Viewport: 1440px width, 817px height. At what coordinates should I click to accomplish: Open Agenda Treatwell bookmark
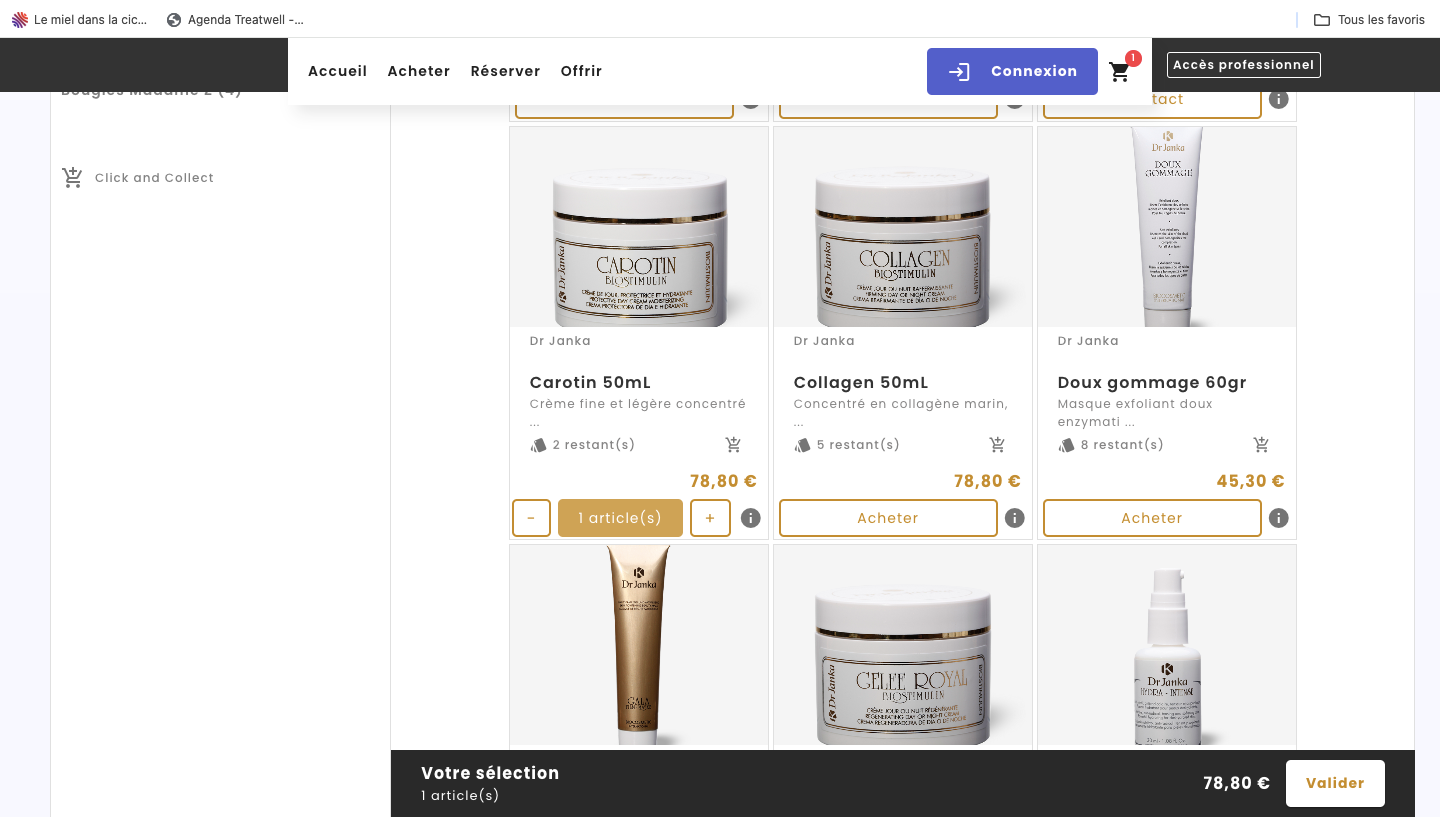pyautogui.click(x=235, y=20)
